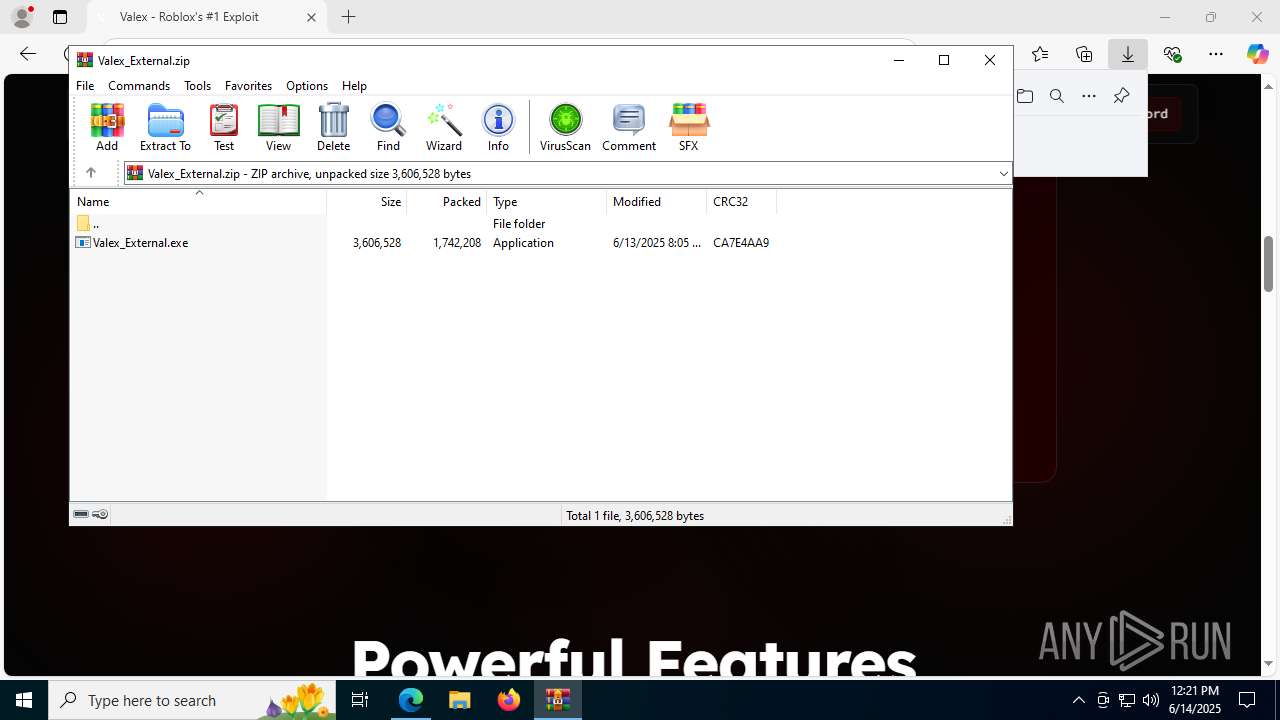Go back in Edge browser
The image size is (1280, 720).
coord(28,54)
